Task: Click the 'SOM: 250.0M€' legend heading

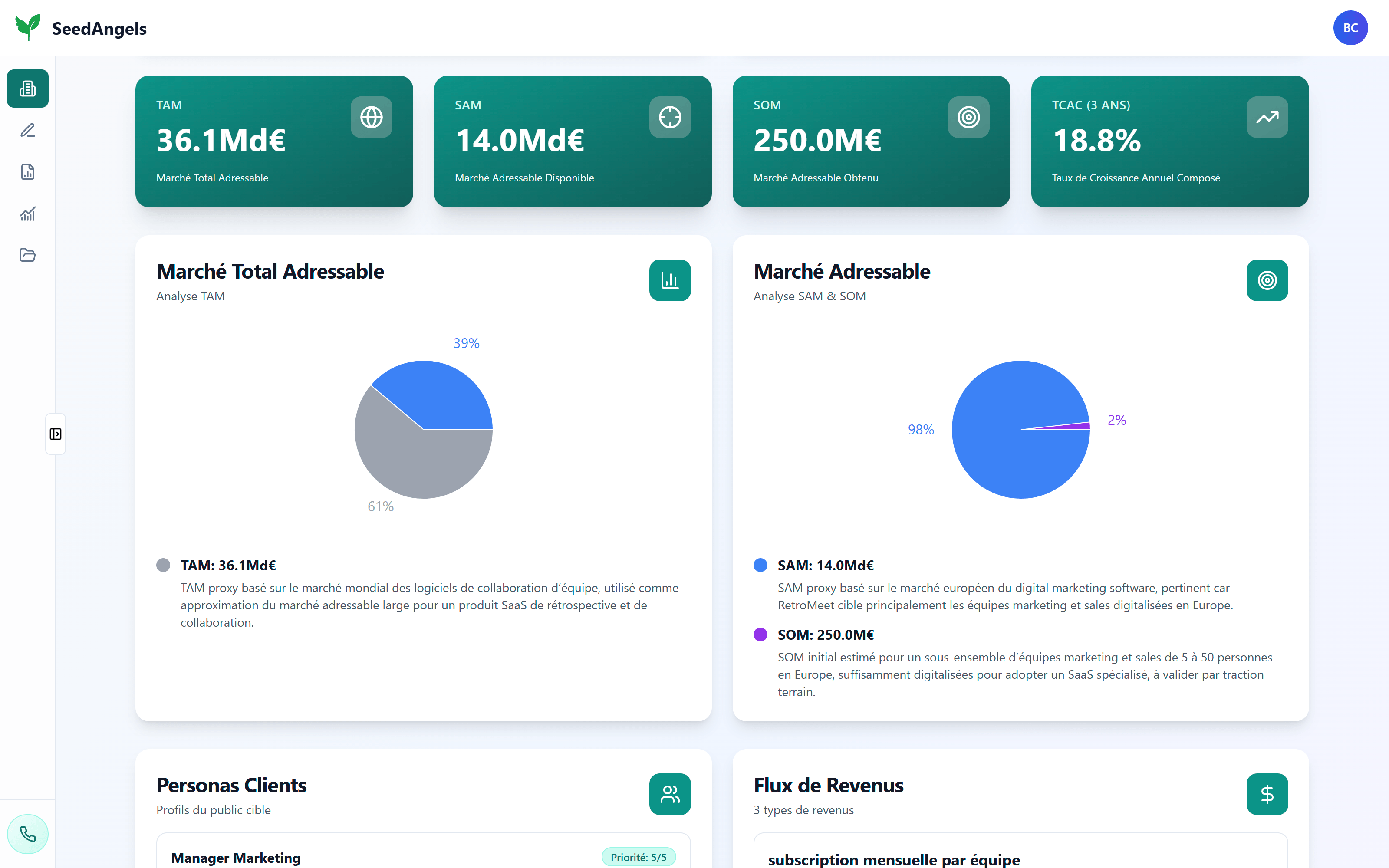Action: click(x=825, y=635)
